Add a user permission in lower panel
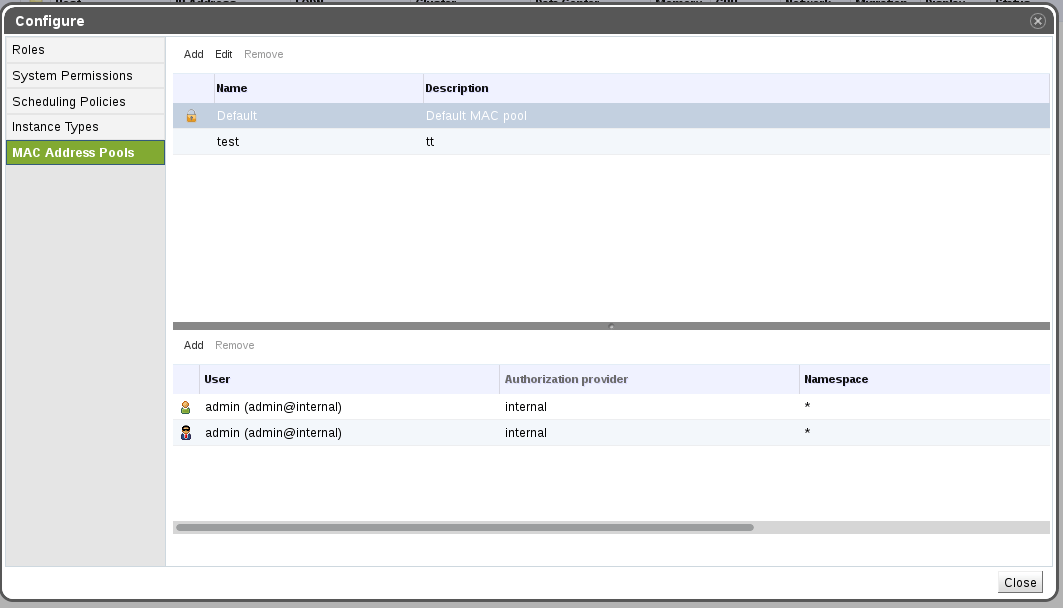The image size is (1063, 608). pyautogui.click(x=193, y=345)
